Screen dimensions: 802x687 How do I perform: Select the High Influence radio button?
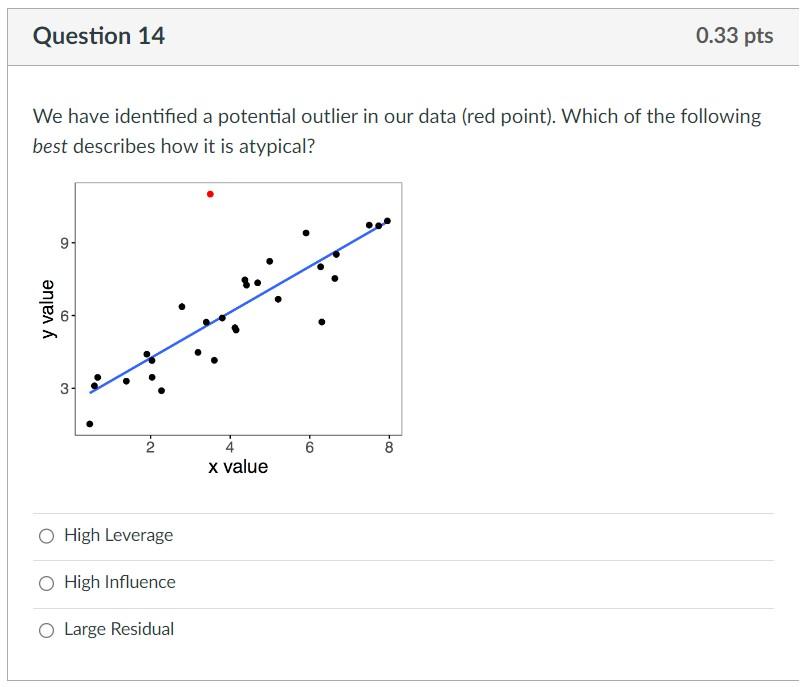coord(45,582)
